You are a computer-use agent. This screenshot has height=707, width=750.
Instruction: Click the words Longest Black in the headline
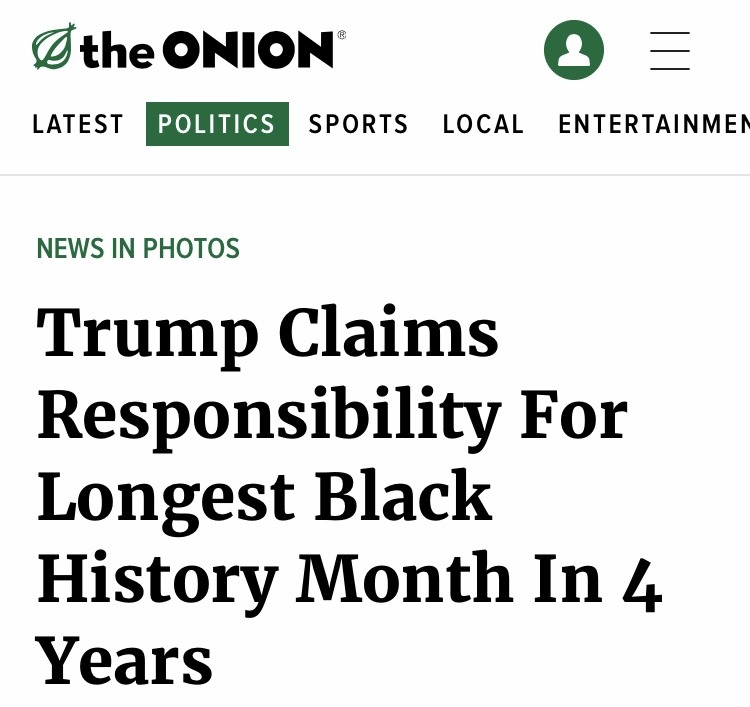tap(264, 497)
